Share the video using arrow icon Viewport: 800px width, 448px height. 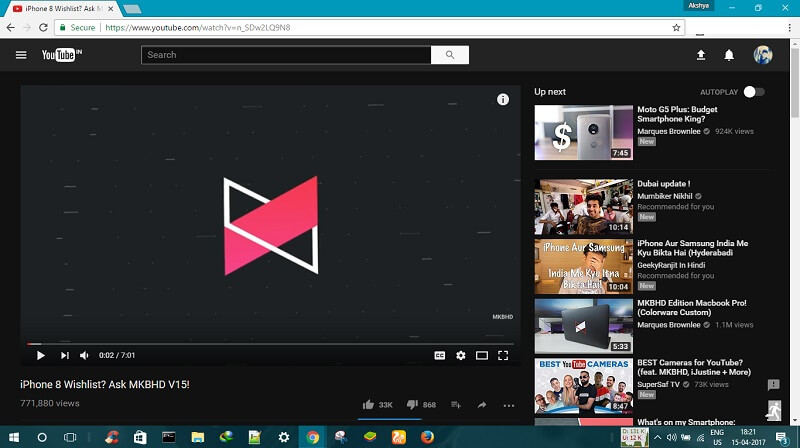click(x=482, y=405)
